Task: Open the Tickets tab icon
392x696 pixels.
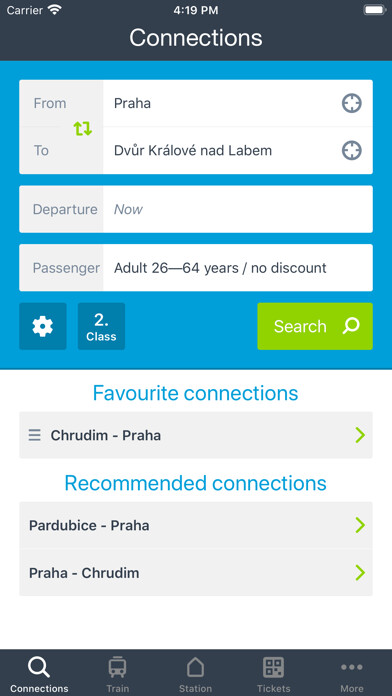Action: pos(273,667)
